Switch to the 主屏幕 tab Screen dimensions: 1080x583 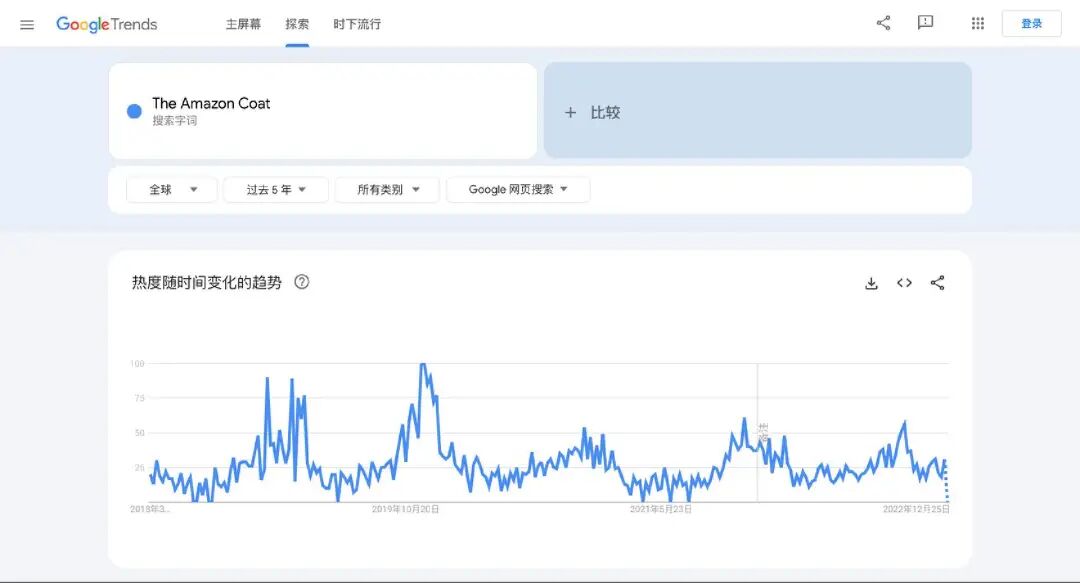pos(243,24)
